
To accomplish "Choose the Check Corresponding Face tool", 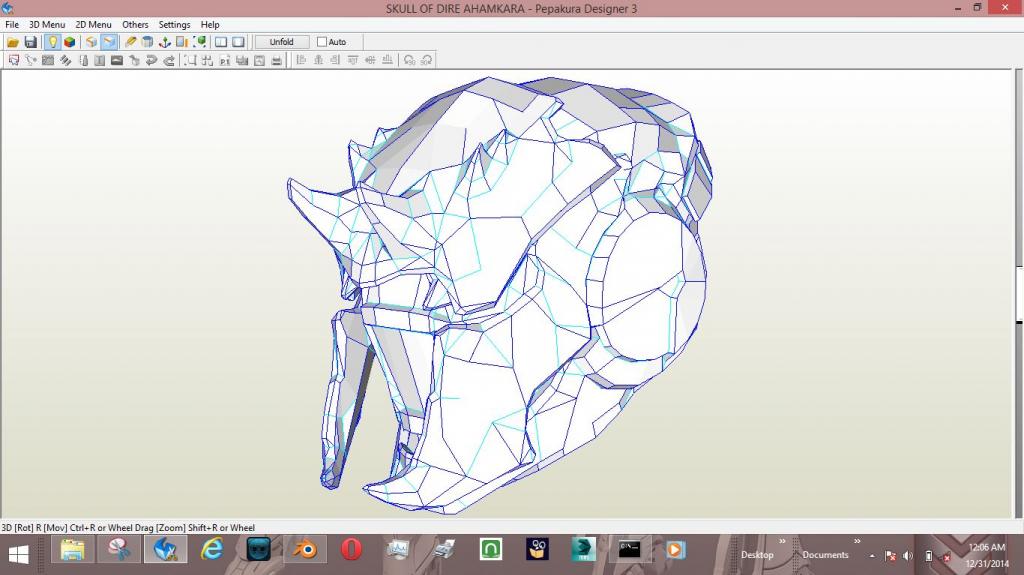I will [134, 60].
